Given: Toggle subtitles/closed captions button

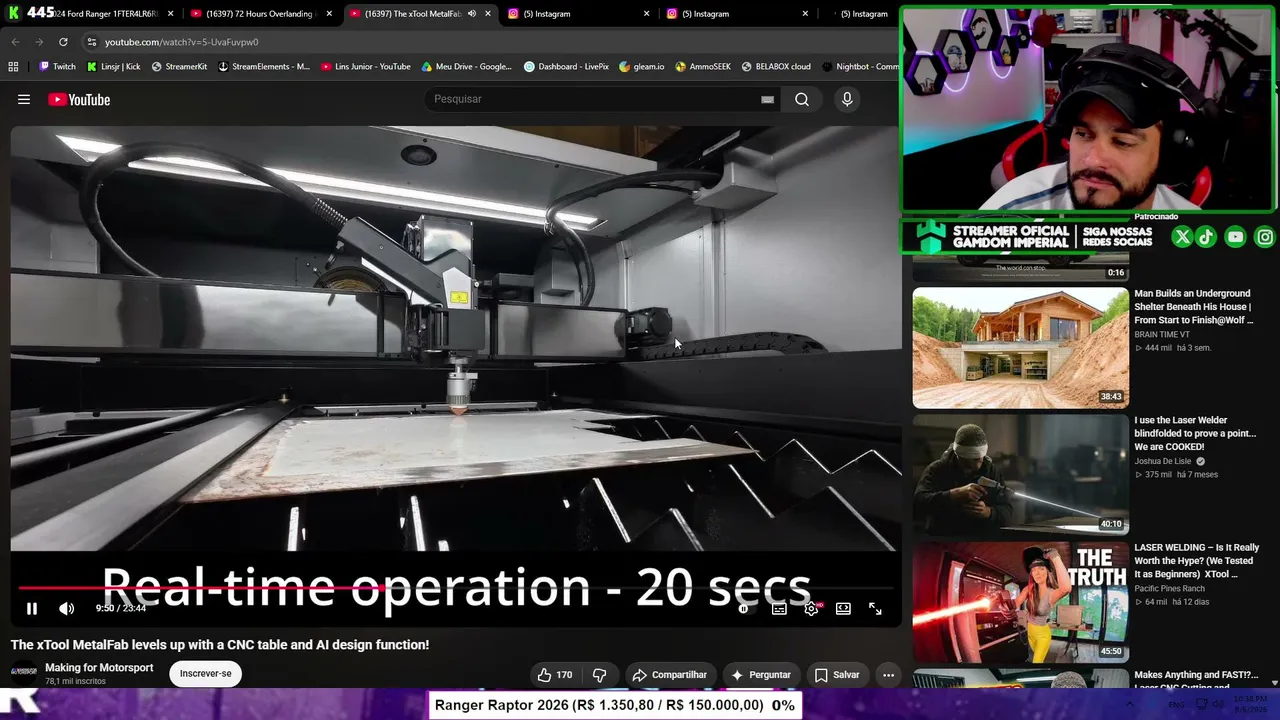Looking at the screenshot, I should (x=779, y=608).
